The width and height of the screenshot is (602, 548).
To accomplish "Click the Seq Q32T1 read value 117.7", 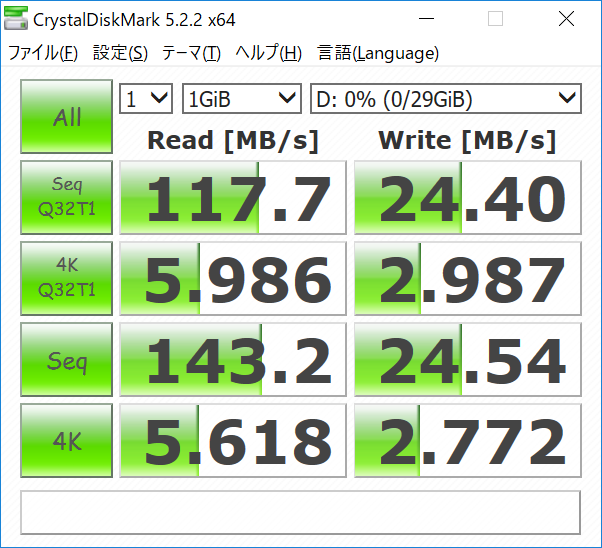I will pos(233,197).
